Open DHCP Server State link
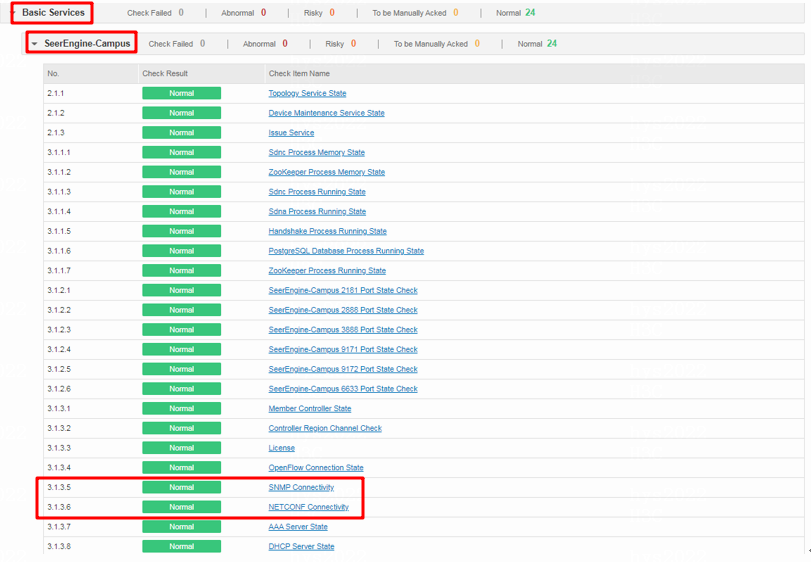Screen dimensions: 811x562 pyautogui.click(x=301, y=546)
